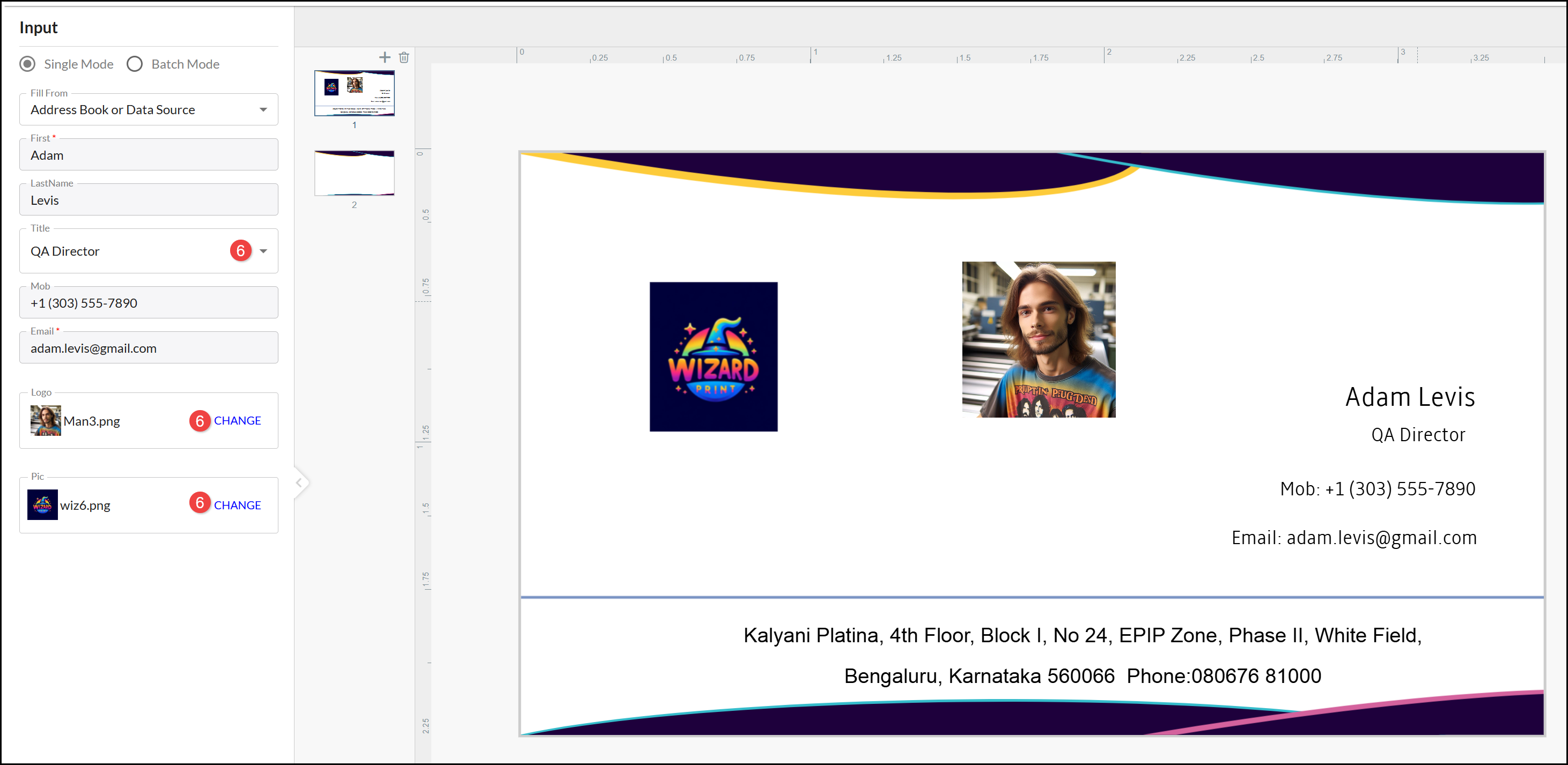Open Fill From dropdown
This screenshot has width=1568, height=765.
[x=148, y=109]
